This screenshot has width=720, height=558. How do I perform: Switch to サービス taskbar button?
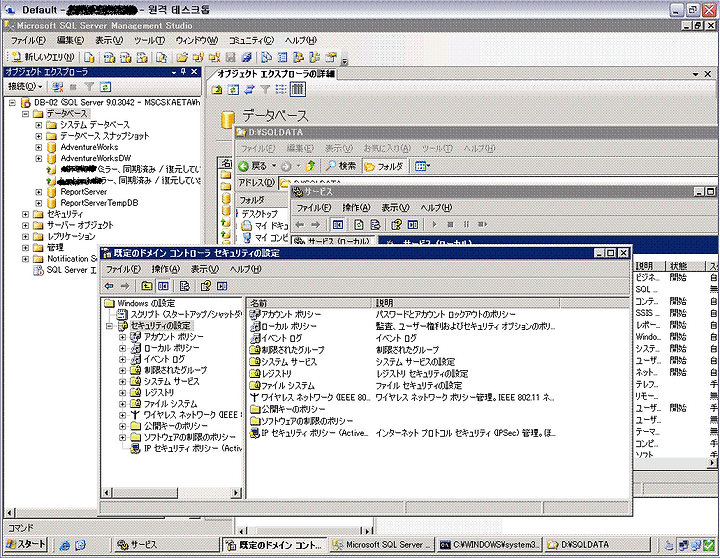pyautogui.click(x=165, y=545)
